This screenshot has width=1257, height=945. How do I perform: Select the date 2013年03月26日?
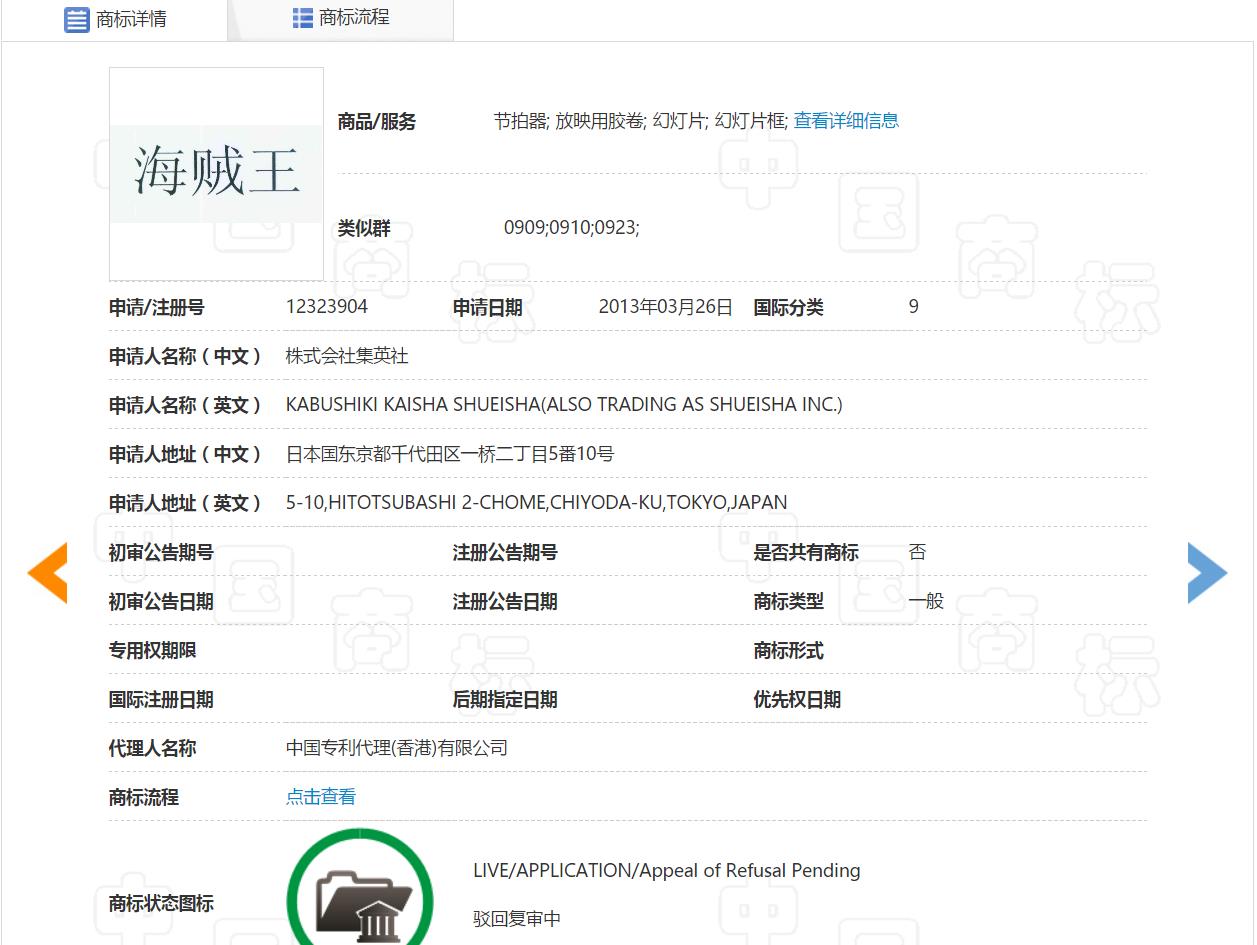(x=666, y=307)
